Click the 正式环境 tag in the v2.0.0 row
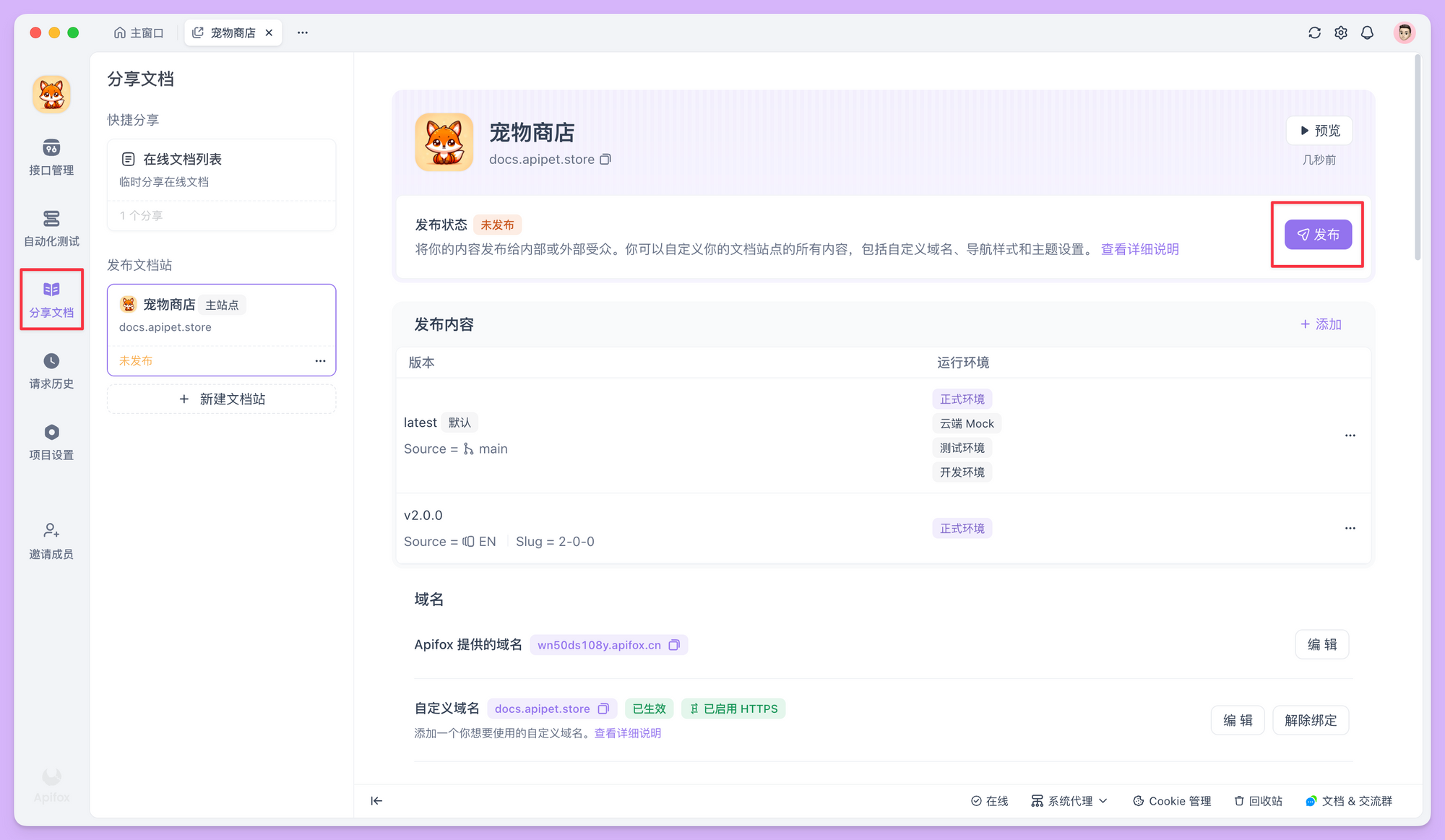The width and height of the screenshot is (1445, 840). [x=962, y=528]
